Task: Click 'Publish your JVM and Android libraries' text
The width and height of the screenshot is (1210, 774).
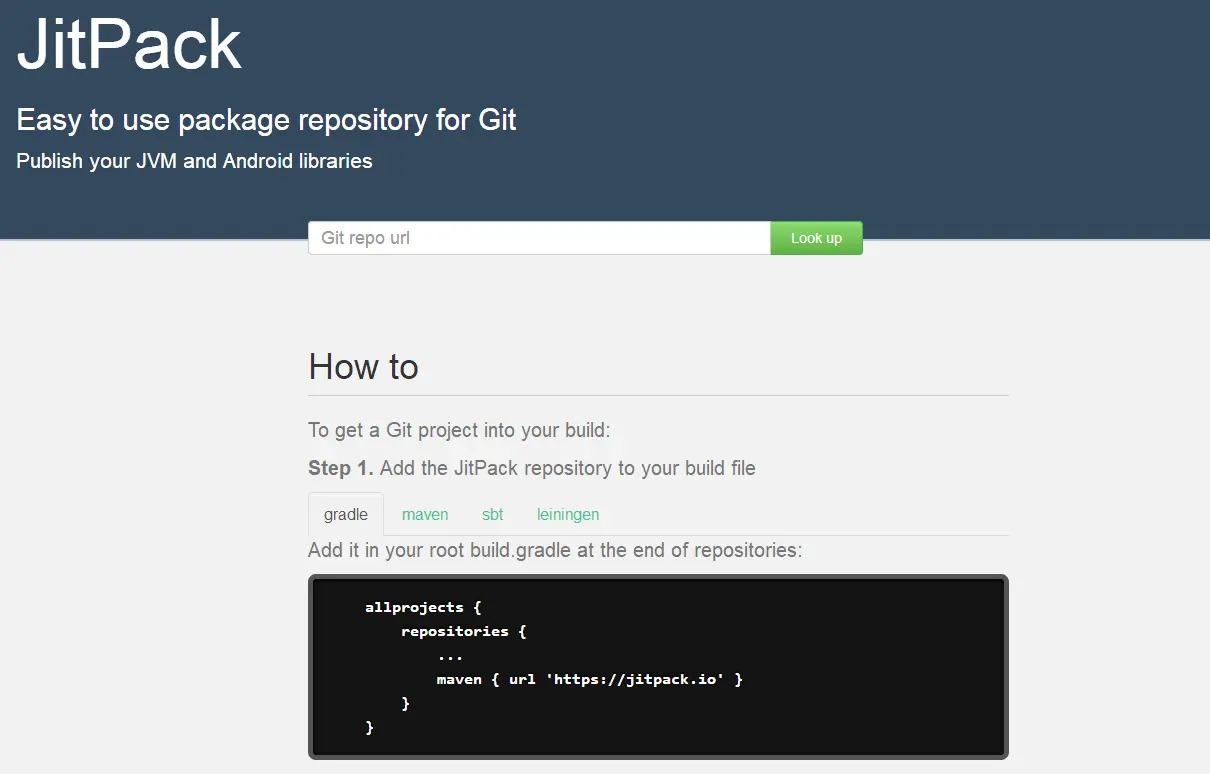Action: (x=194, y=161)
